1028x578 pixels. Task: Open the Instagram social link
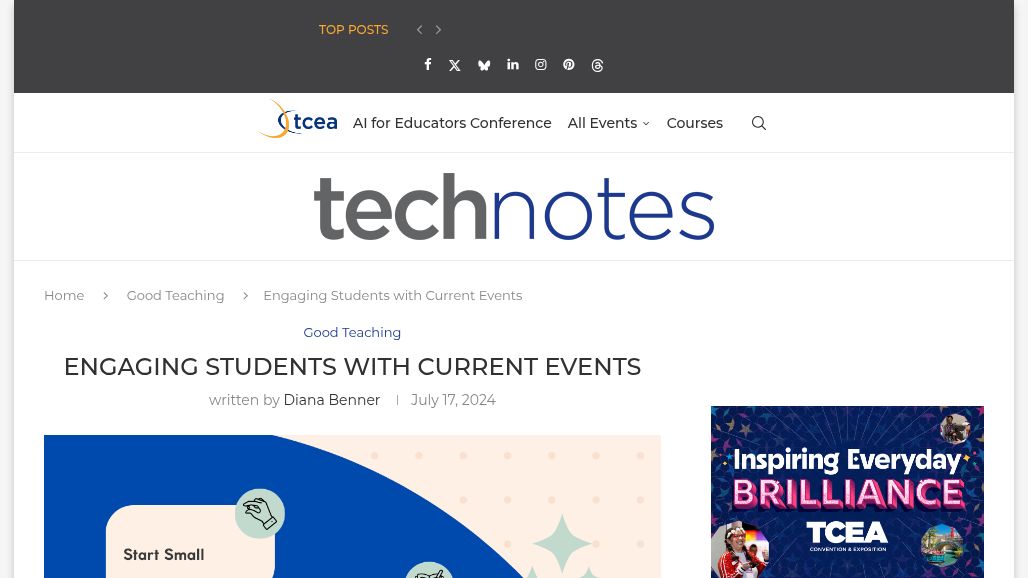click(x=541, y=65)
